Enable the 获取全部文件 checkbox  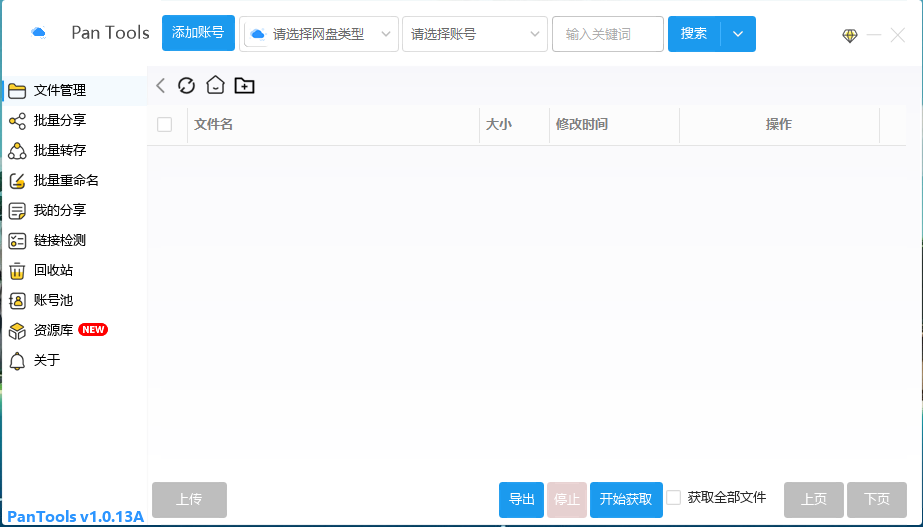tap(673, 498)
